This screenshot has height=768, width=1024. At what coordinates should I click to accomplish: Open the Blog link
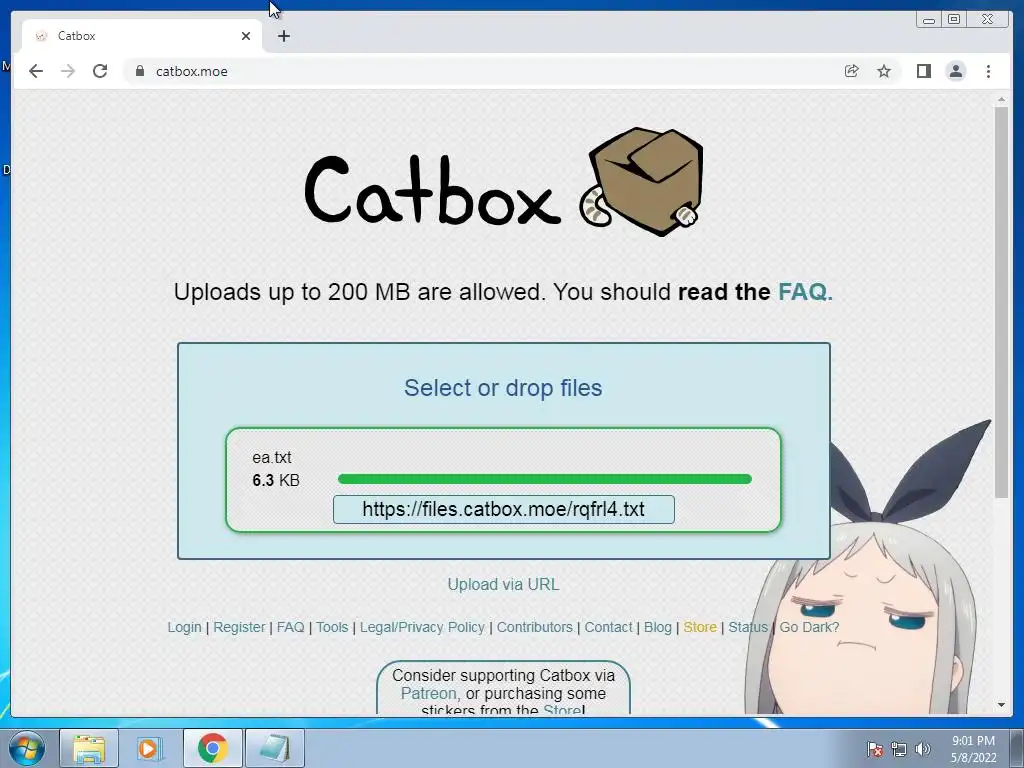coord(658,627)
